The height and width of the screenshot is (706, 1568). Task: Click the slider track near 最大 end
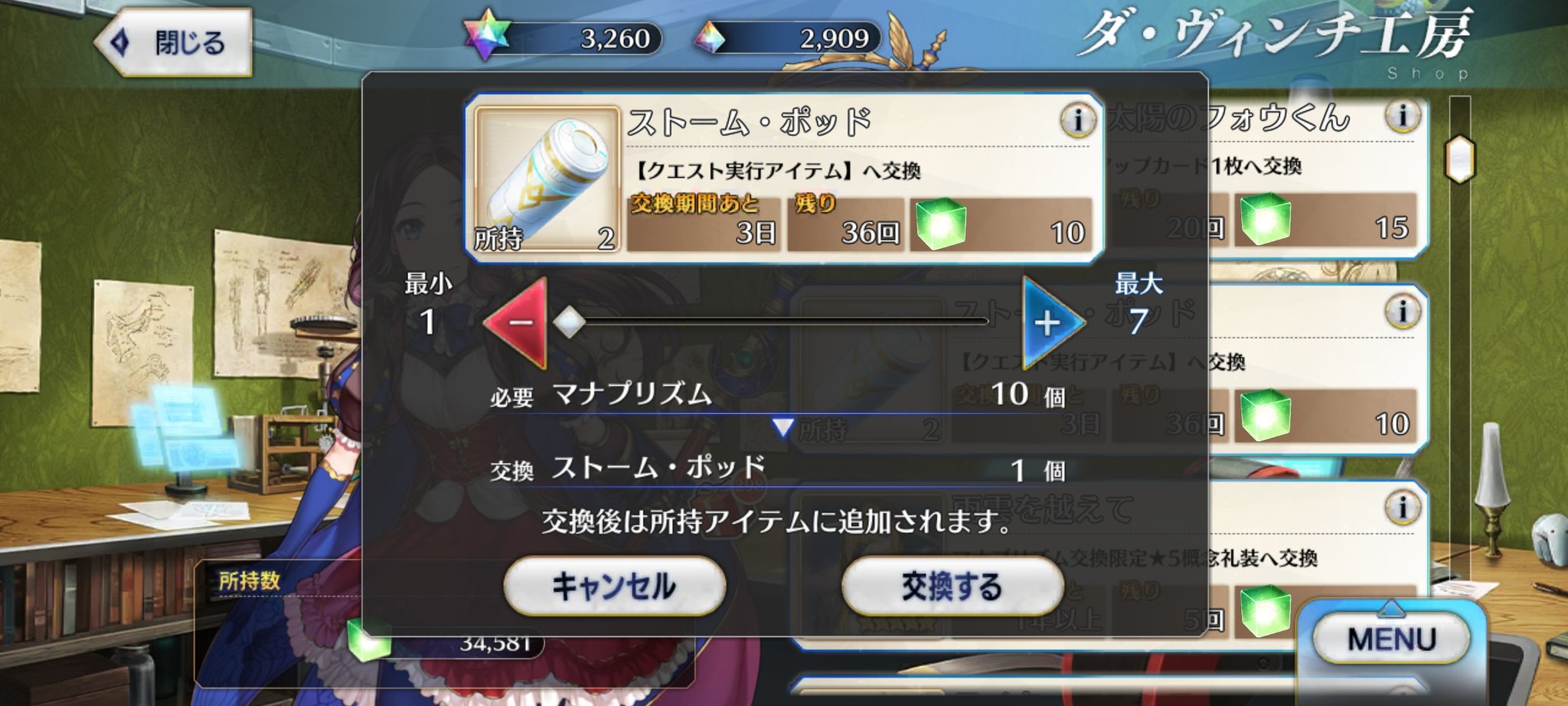972,322
